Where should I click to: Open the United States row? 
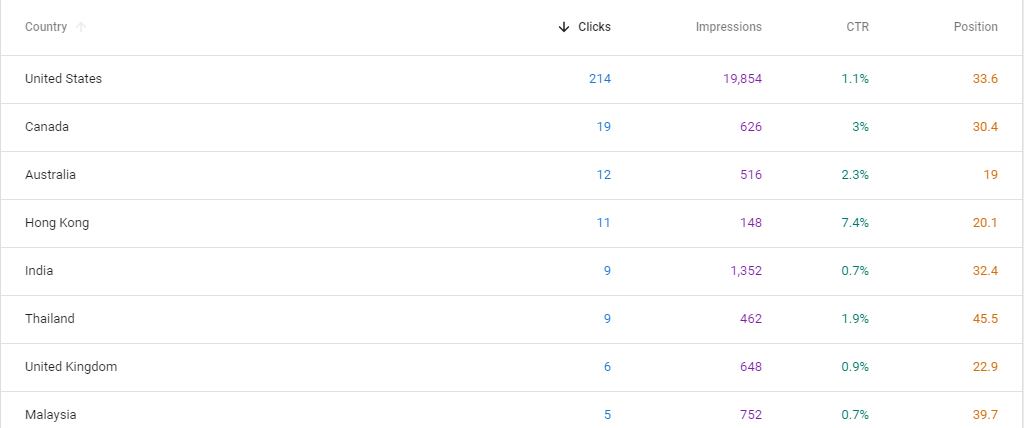coord(512,79)
